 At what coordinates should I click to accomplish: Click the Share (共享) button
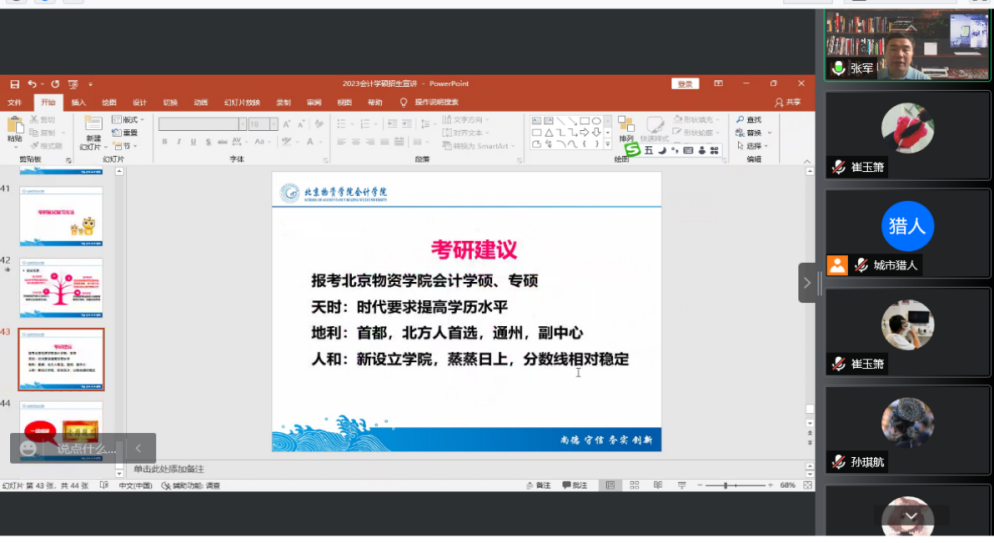pyautogui.click(x=788, y=102)
